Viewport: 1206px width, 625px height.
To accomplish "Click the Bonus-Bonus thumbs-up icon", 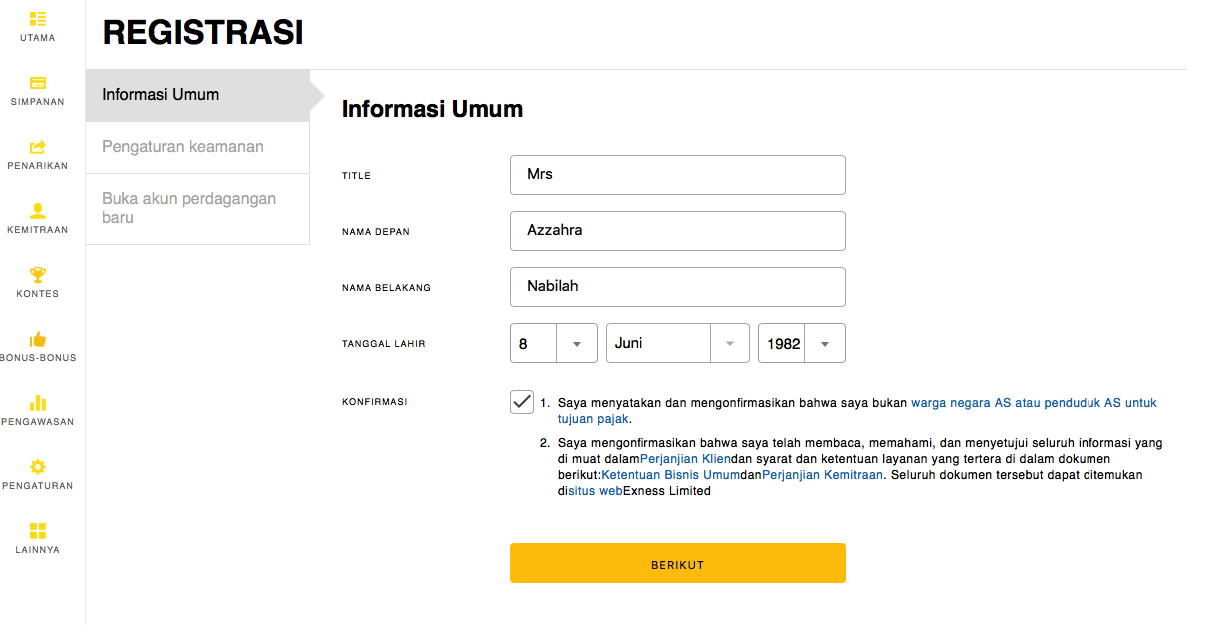I will (38, 339).
